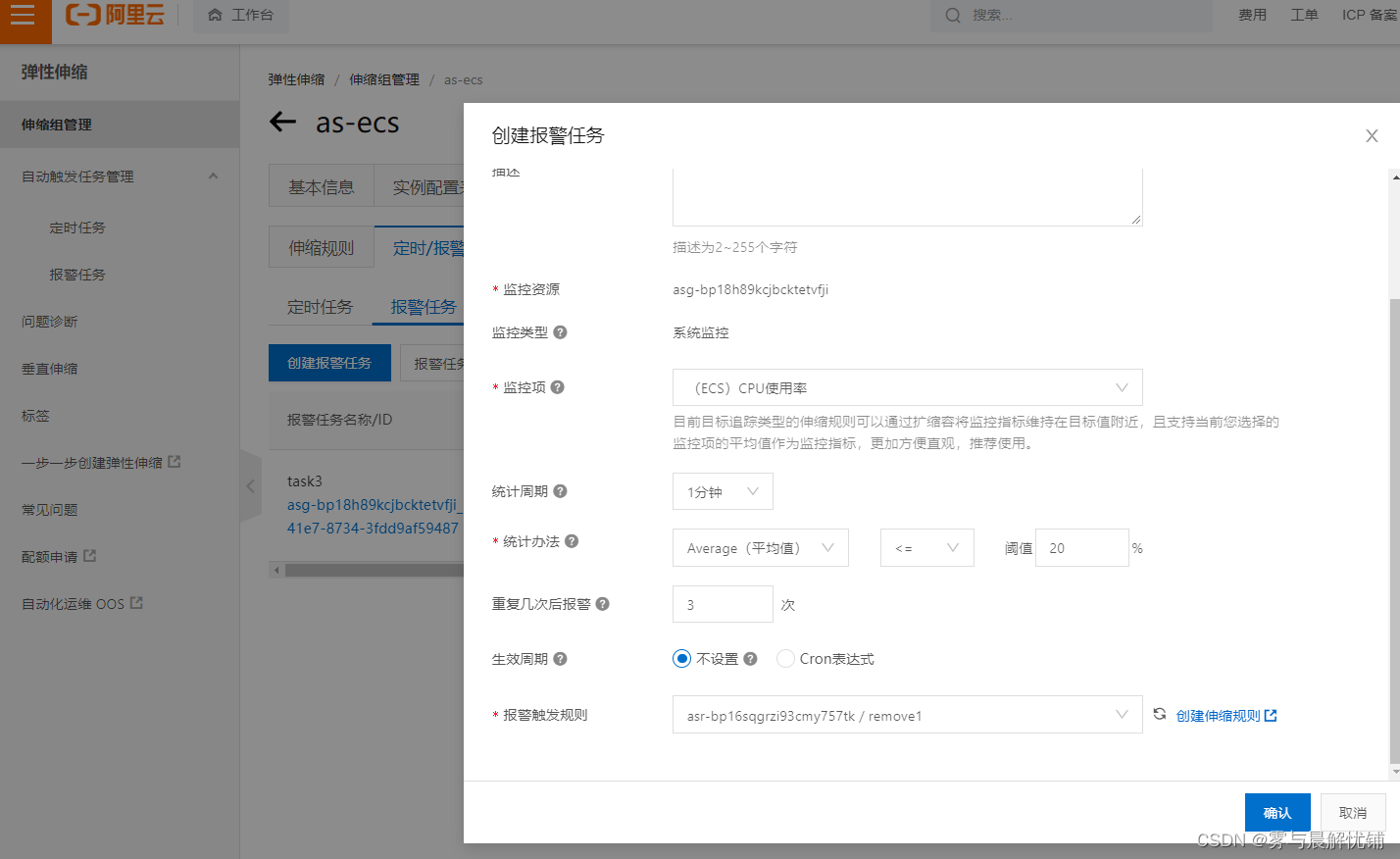Open the hamburger navigation menu
This screenshot has height=859, width=1400.
24,15
